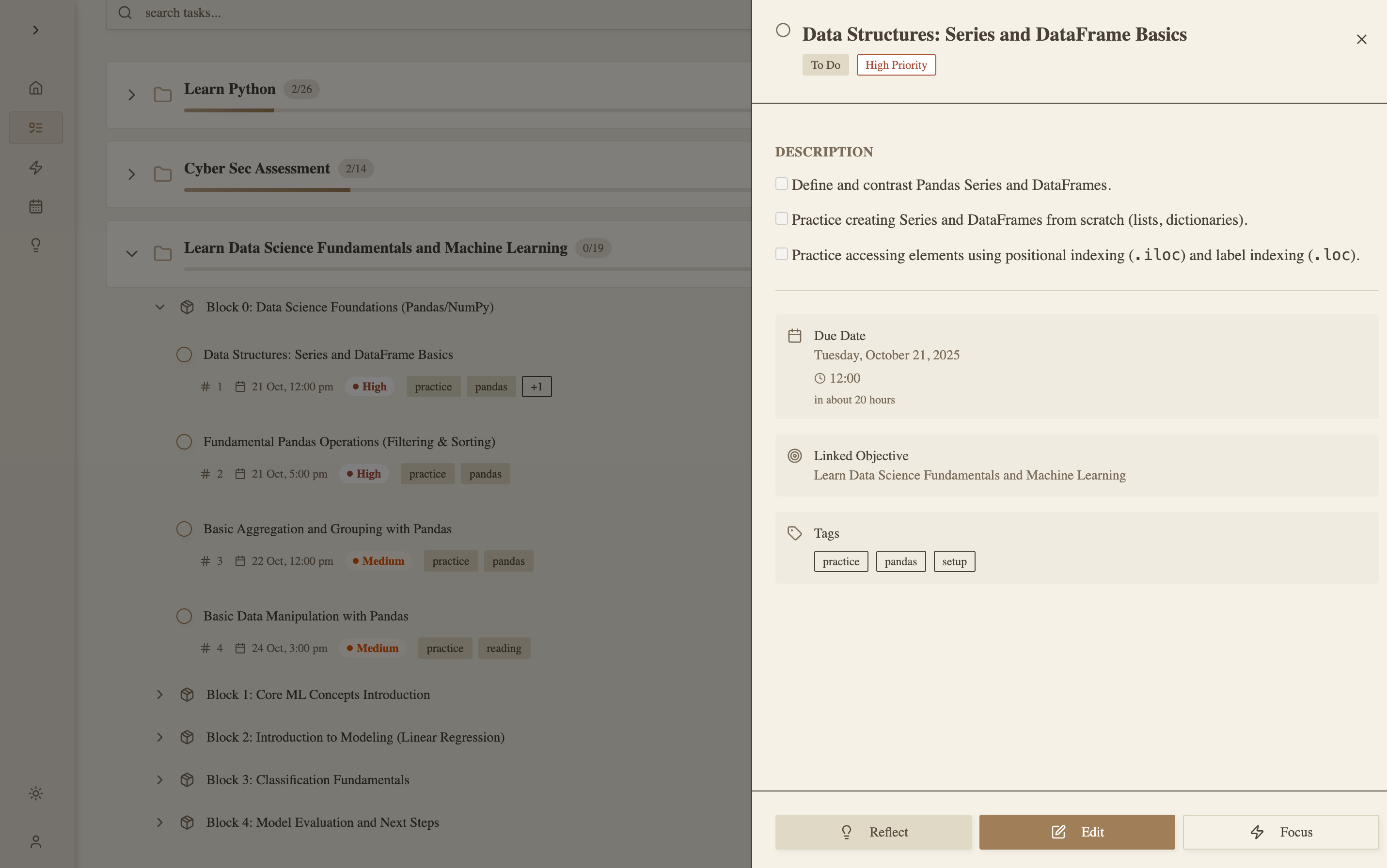The height and width of the screenshot is (868, 1387).
Task: Open 'Fundamental Pandas Operations (Filtering & Sorting)' task
Action: point(349,442)
